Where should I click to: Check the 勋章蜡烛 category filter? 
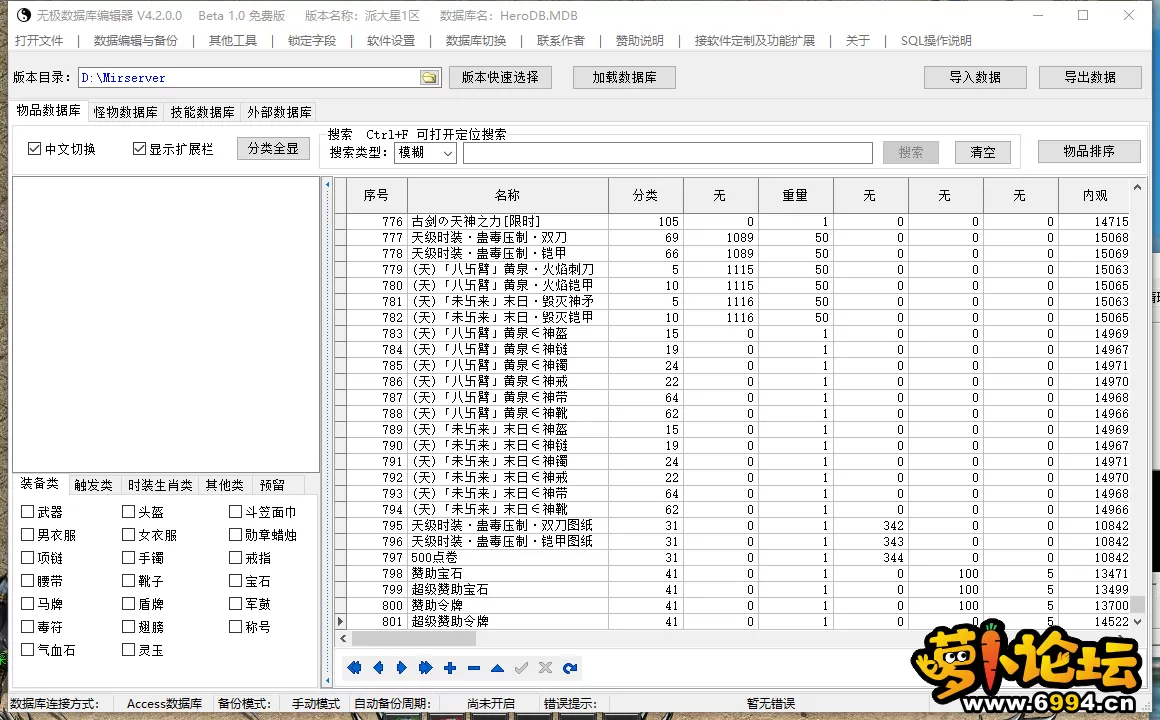coord(235,534)
